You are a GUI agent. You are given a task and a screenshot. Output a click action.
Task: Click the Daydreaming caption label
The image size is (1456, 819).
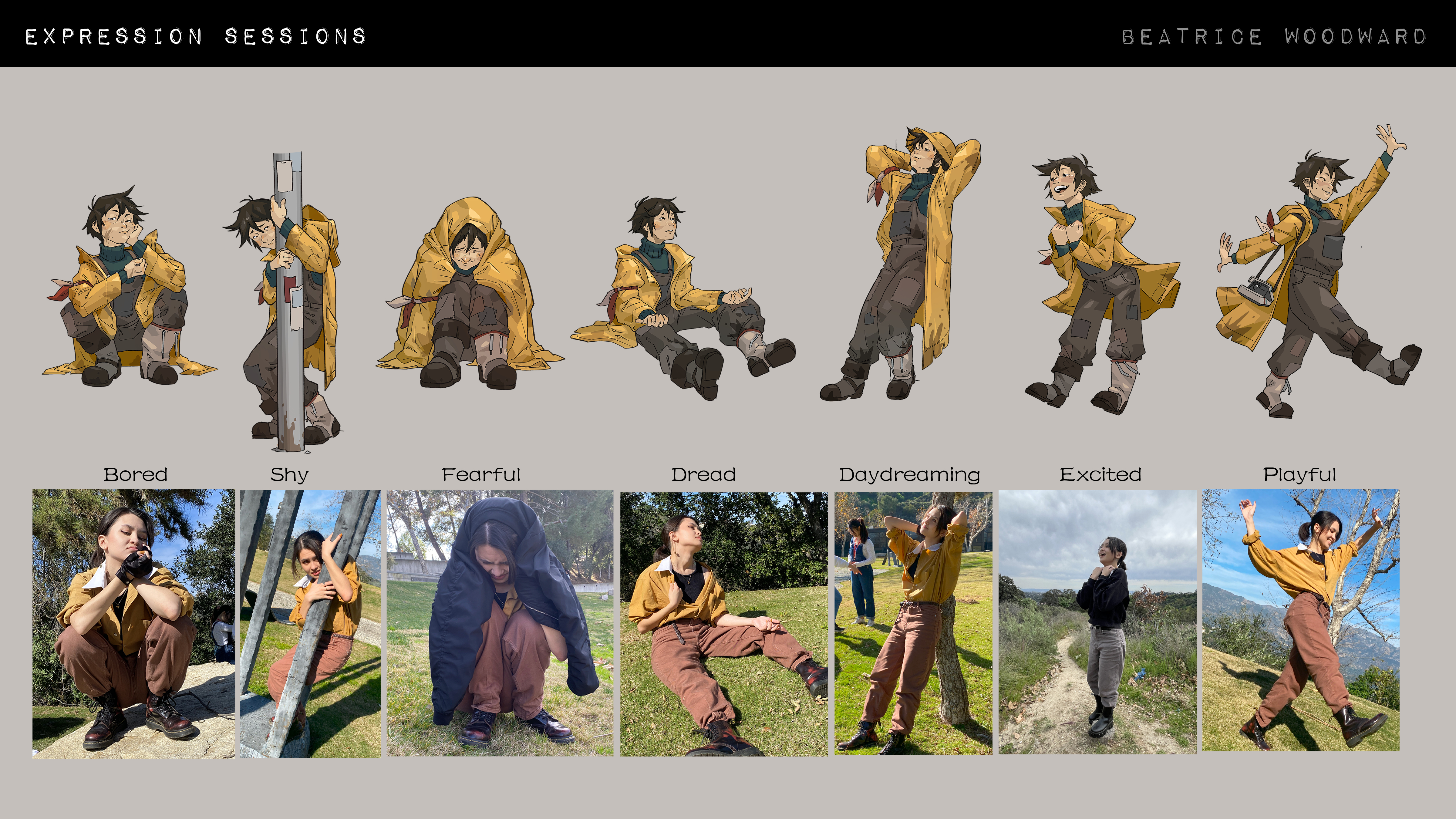click(909, 475)
